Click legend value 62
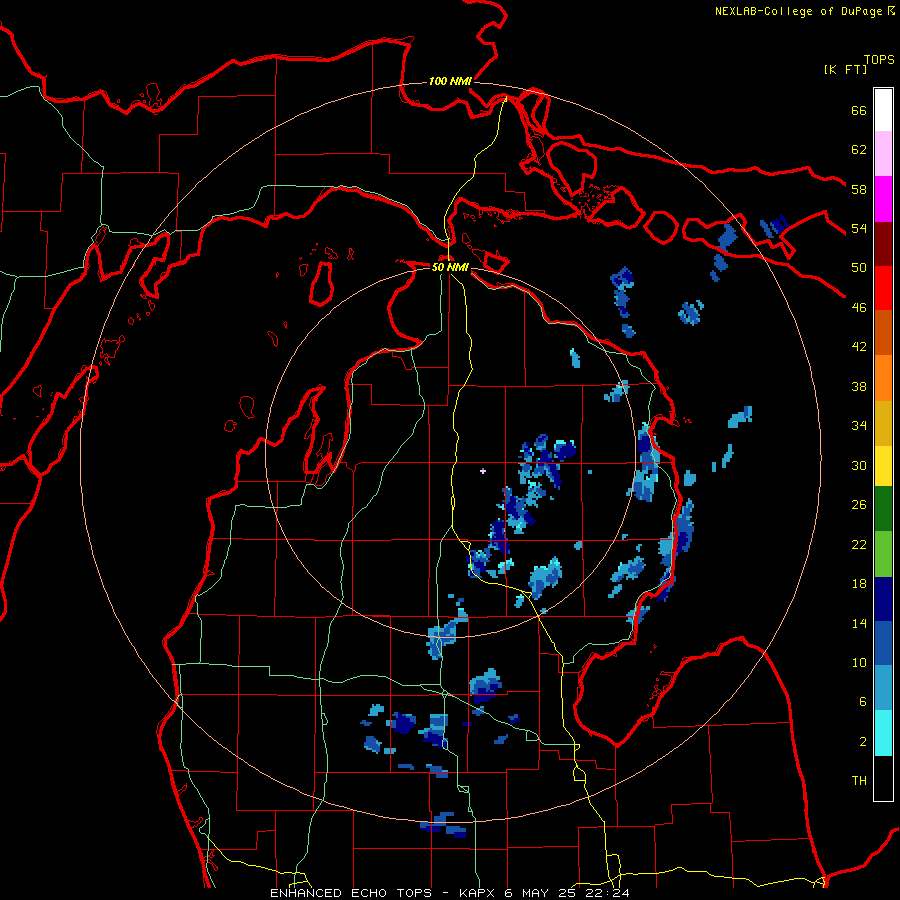 859,150
